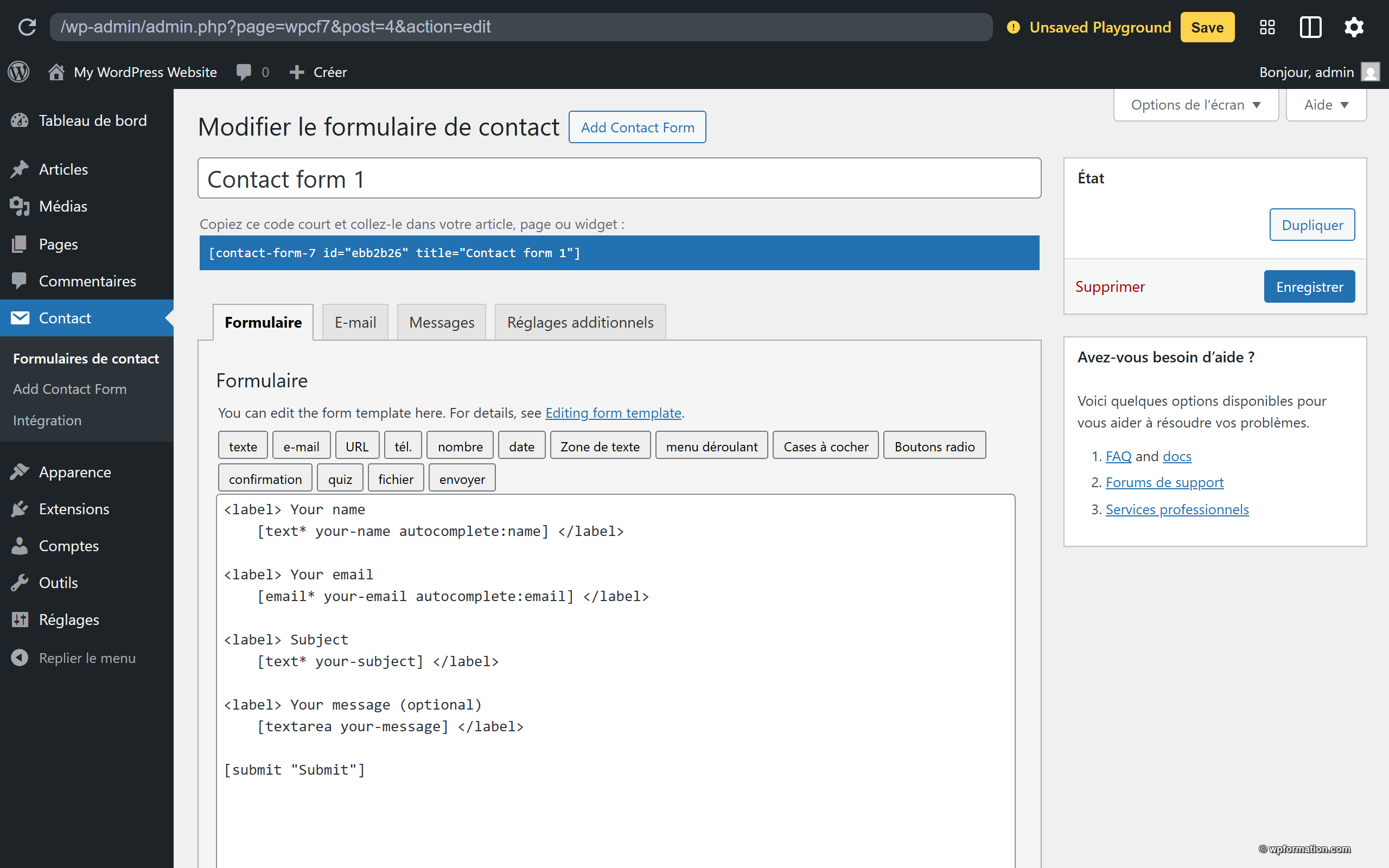Expand Options de l'écran dropdown
The width and height of the screenshot is (1389, 868).
1196,105
